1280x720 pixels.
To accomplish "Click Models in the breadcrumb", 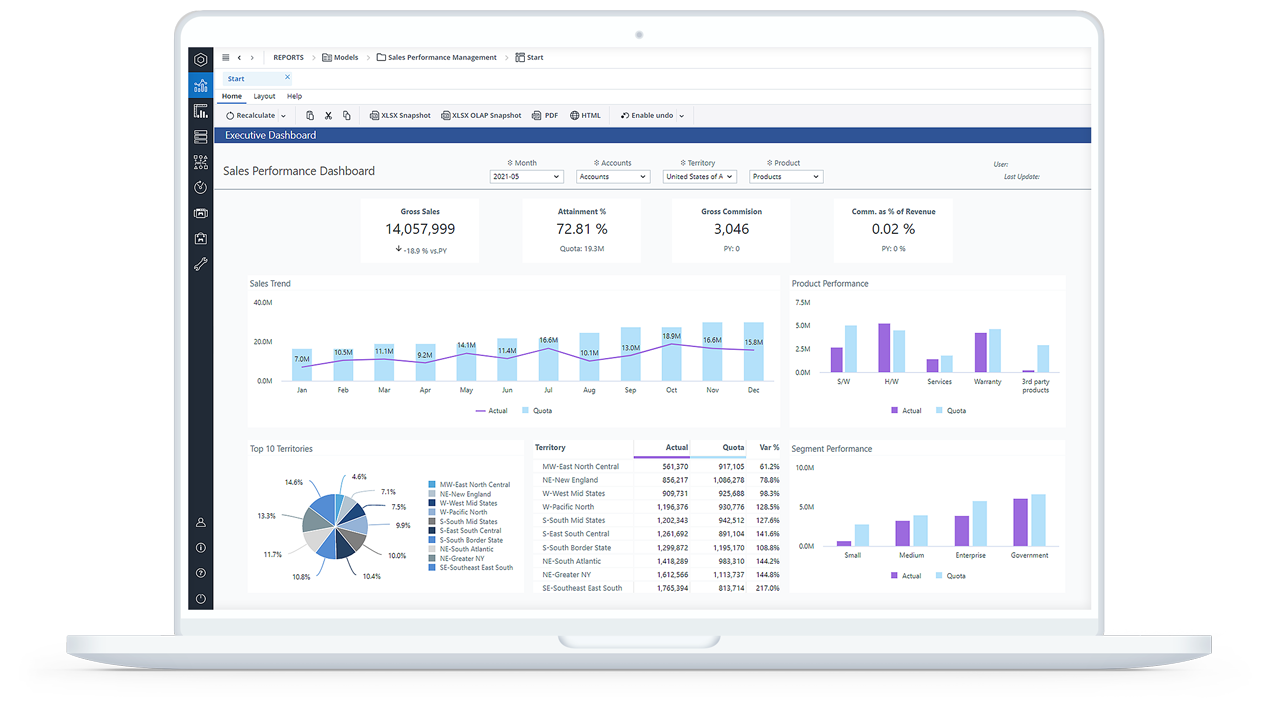I will pos(340,57).
